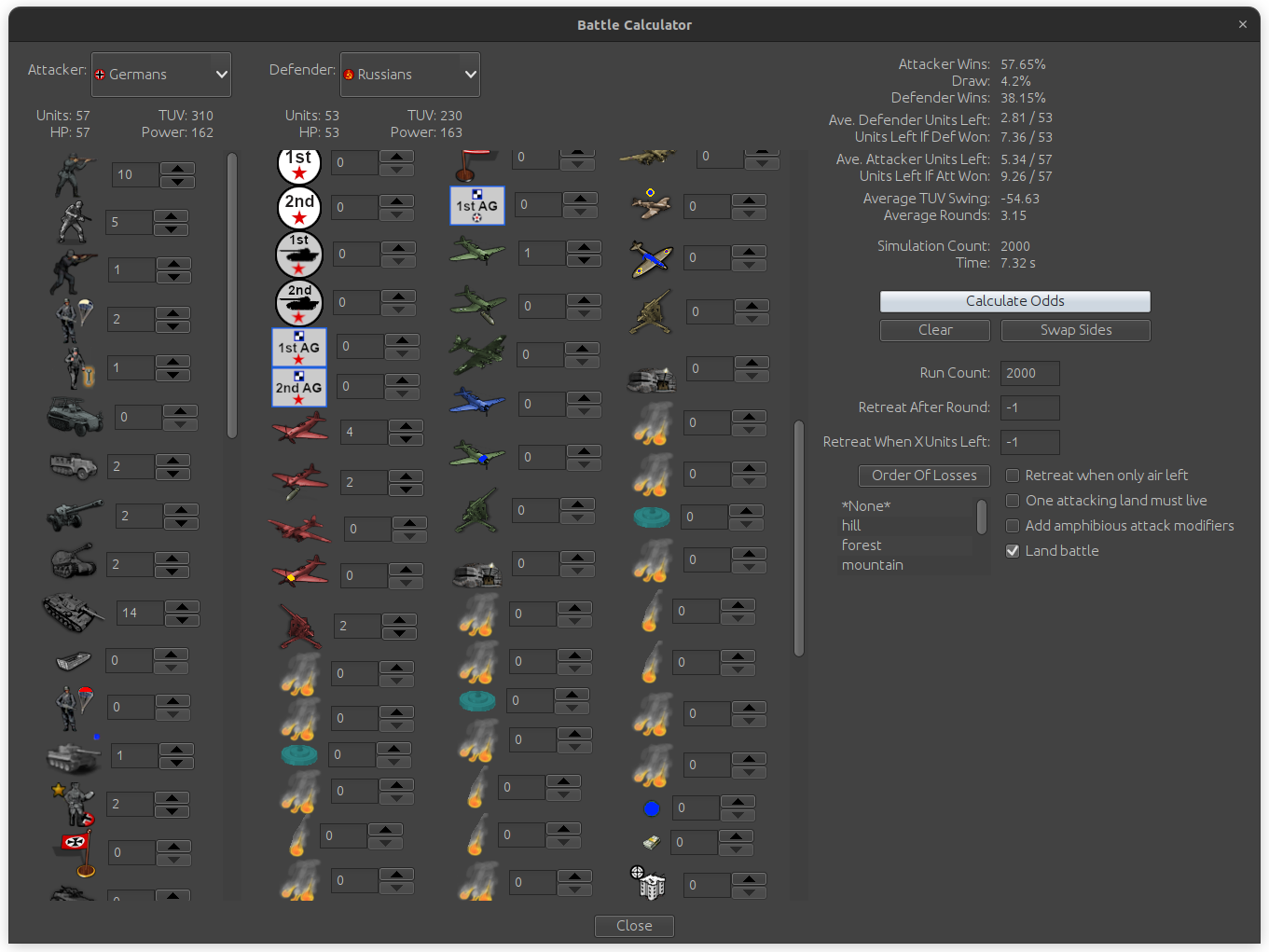Click the defender '2nd' red star circle badge
Screen dimensions: 1269x952
(299, 207)
